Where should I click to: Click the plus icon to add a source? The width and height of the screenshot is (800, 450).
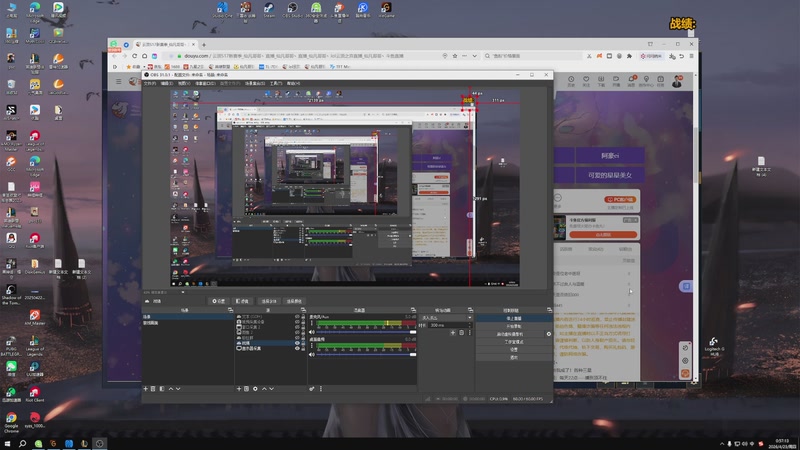click(x=240, y=388)
